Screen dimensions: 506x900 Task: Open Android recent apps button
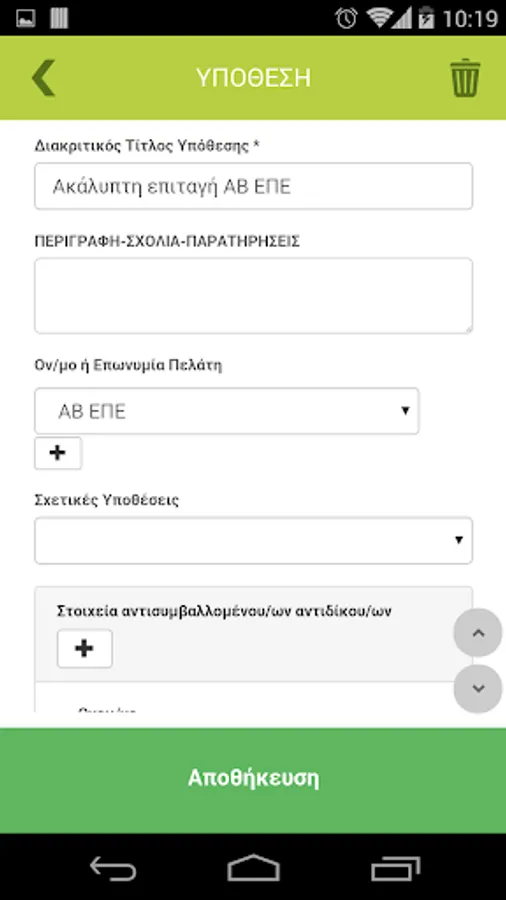396,868
